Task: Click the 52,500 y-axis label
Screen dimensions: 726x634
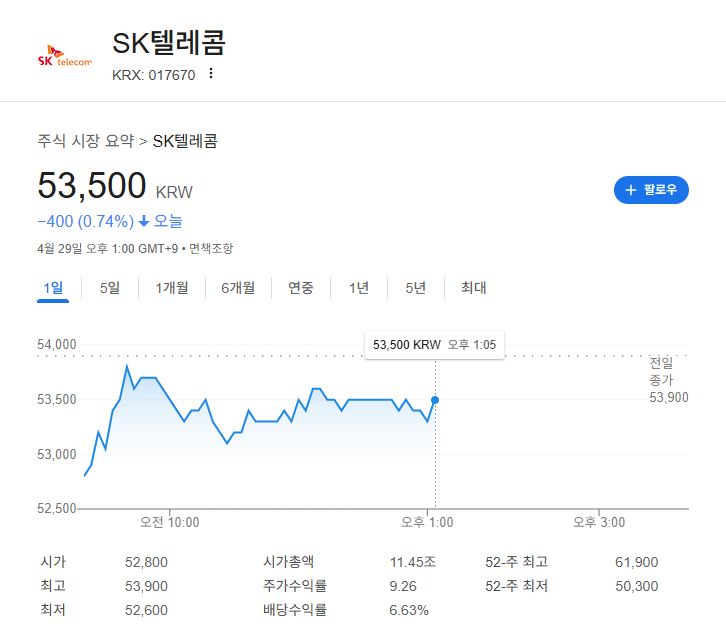Action: [56, 508]
